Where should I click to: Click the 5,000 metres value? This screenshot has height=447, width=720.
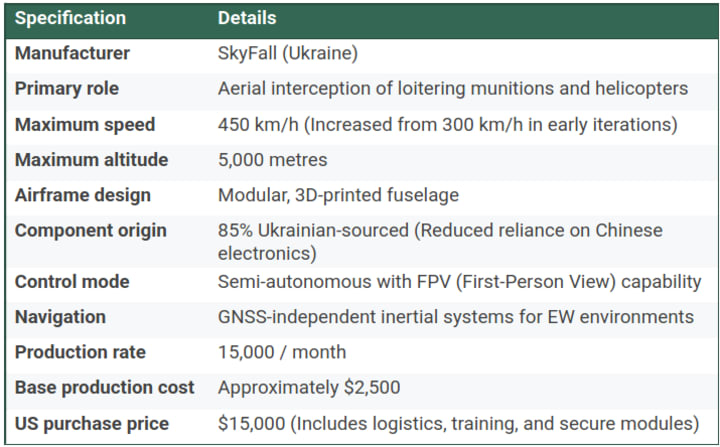coord(272,160)
